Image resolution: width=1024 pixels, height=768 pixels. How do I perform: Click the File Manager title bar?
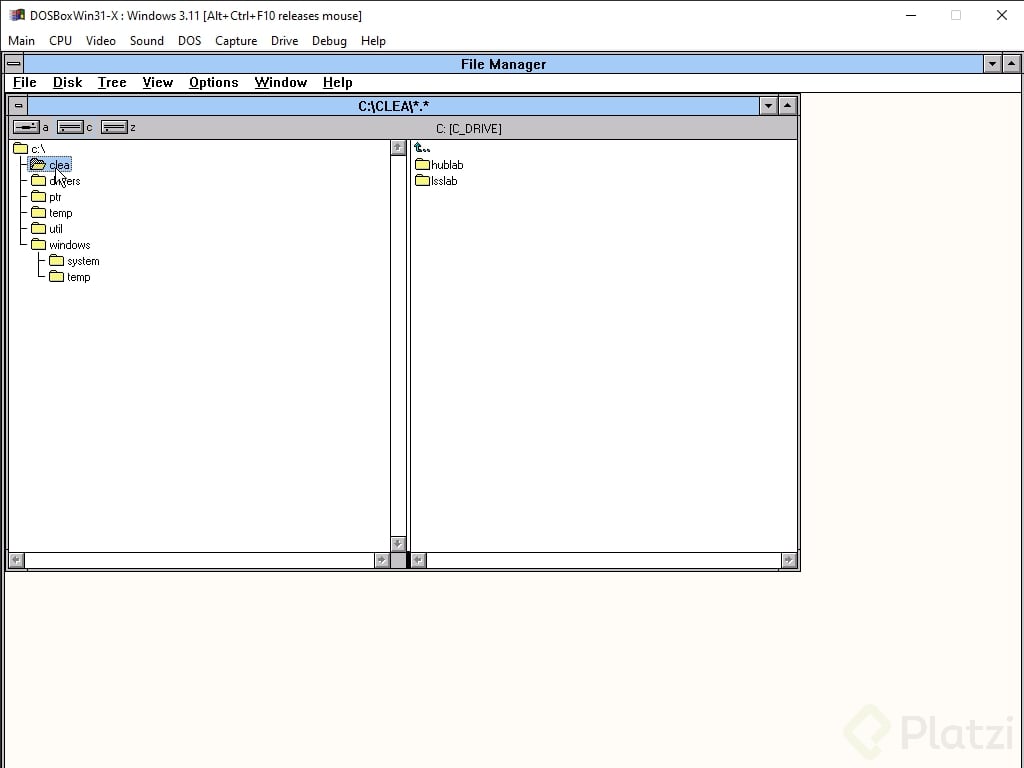[x=503, y=64]
